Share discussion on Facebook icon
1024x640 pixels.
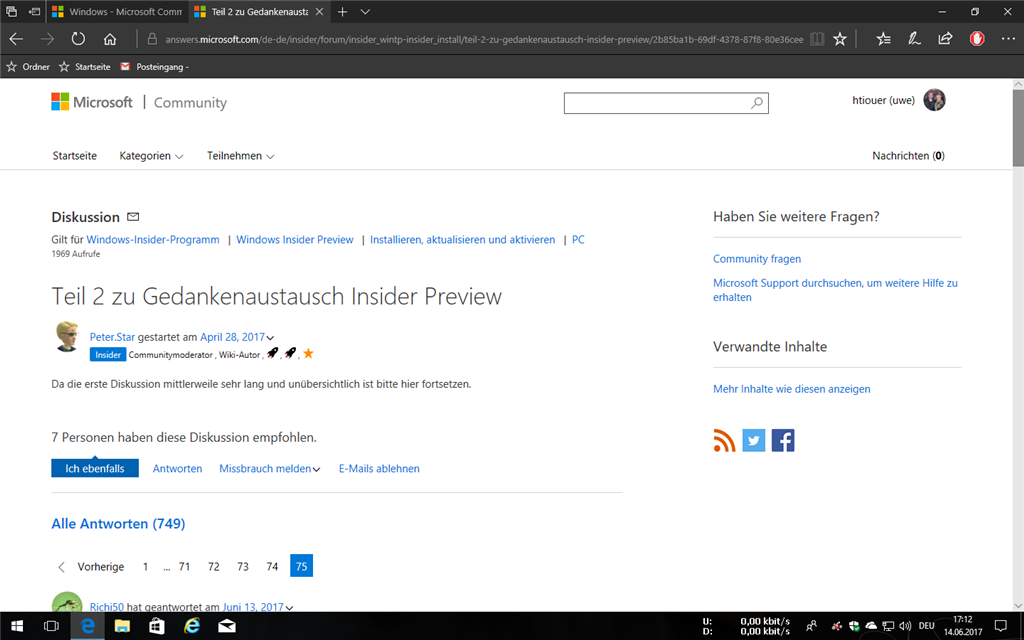783,441
